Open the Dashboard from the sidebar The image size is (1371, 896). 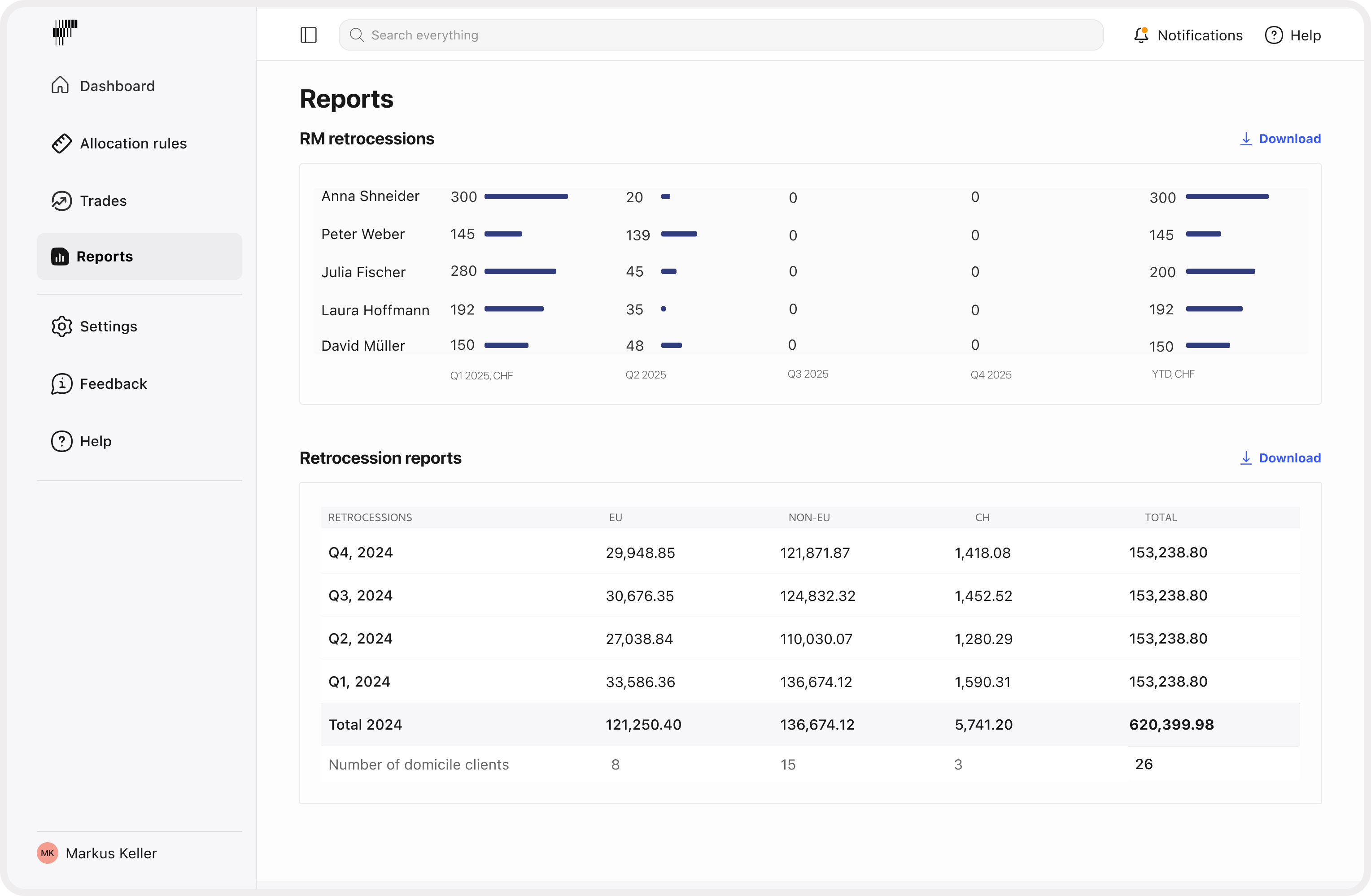tap(61, 85)
